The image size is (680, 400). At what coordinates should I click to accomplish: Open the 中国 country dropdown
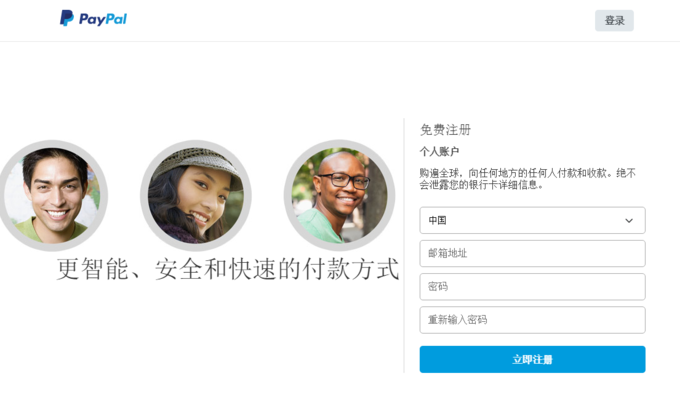pos(532,220)
